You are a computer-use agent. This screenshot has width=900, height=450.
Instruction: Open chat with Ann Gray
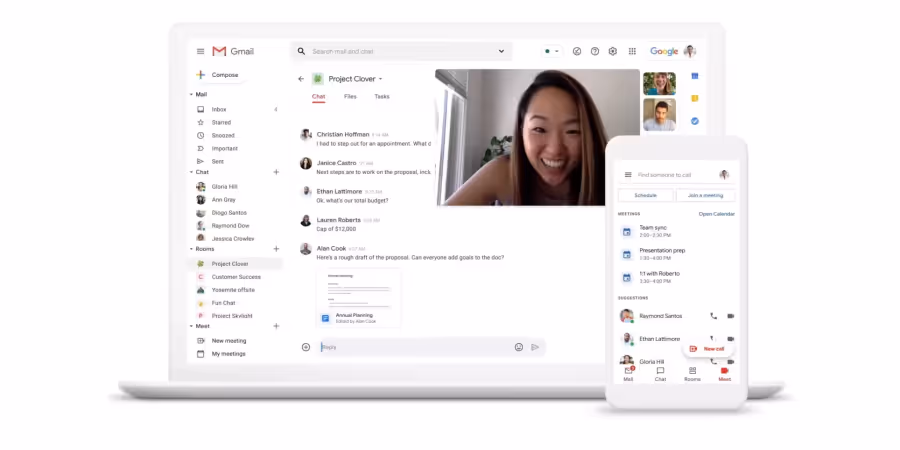(223, 200)
